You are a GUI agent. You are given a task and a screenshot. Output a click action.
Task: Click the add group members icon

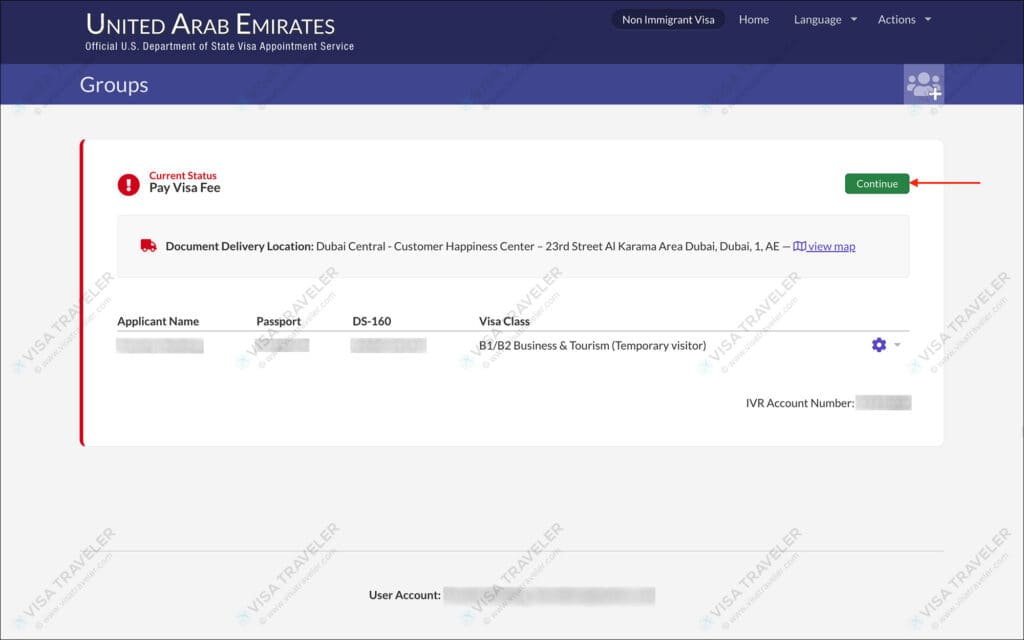click(x=923, y=85)
